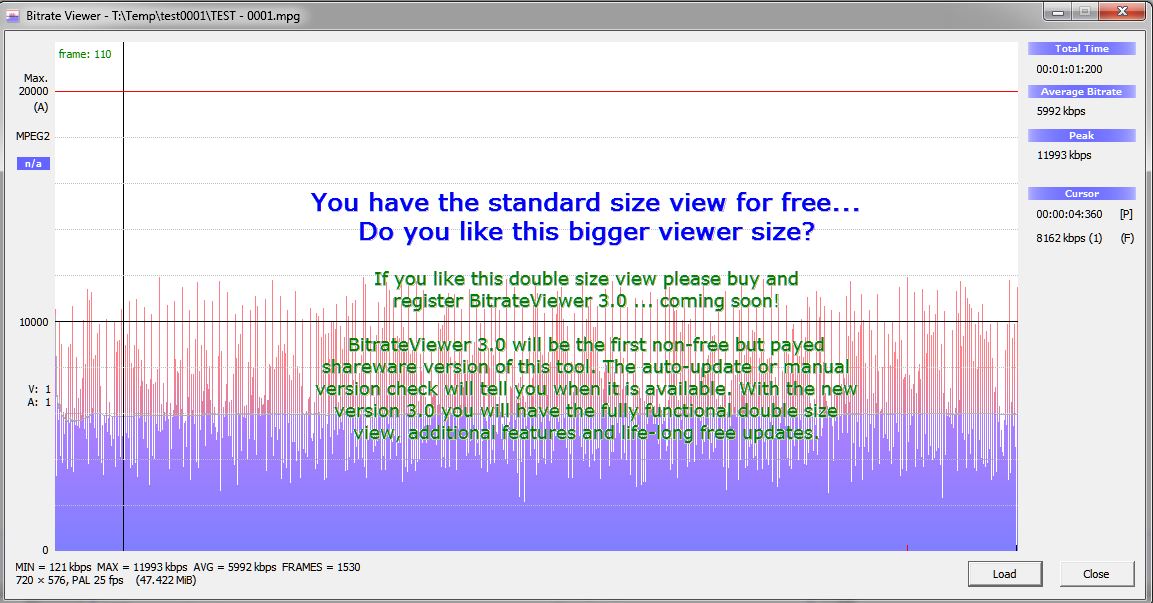This screenshot has width=1153, height=603.
Task: Select the 5992 kbps average value
Action: [x=1061, y=112]
